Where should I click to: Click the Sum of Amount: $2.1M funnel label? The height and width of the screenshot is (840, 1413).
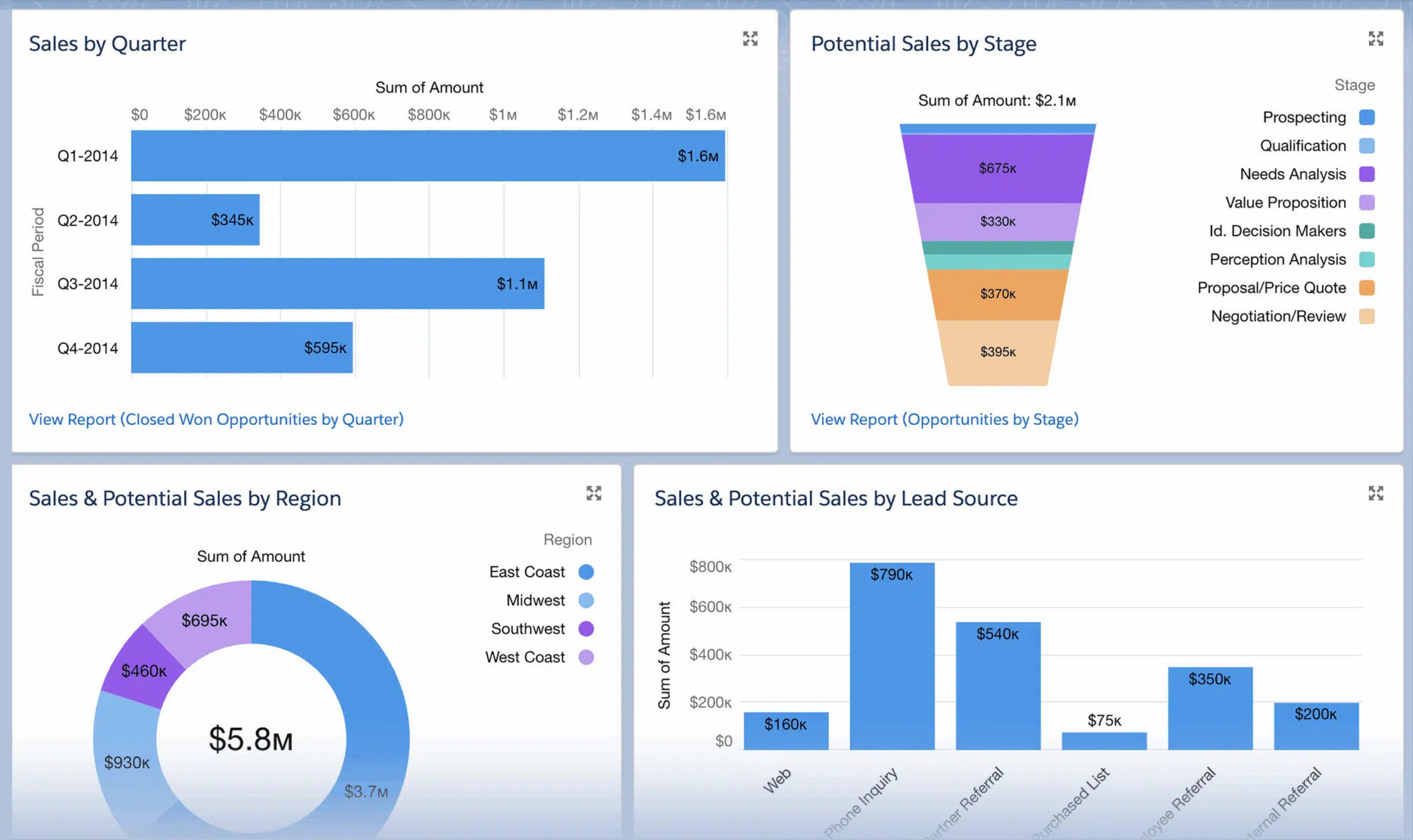(997, 101)
